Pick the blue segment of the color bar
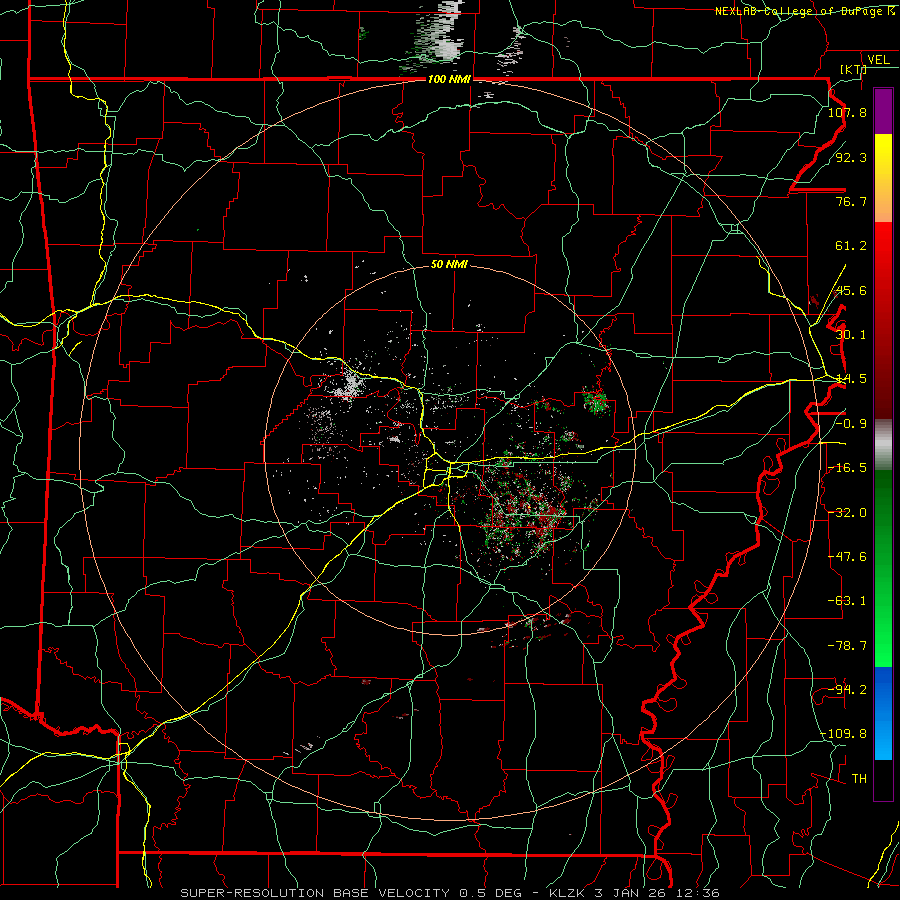Screen dimensions: 900x900 point(883,712)
